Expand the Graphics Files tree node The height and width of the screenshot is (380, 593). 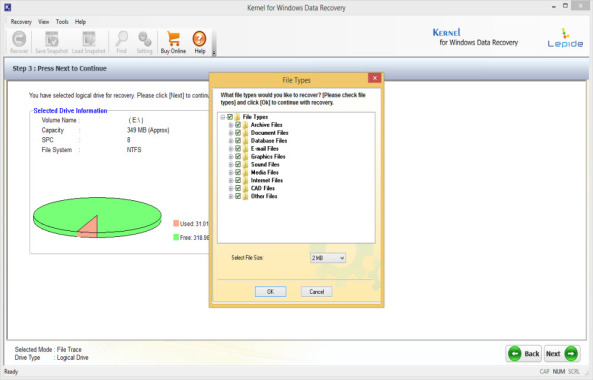pyautogui.click(x=231, y=157)
